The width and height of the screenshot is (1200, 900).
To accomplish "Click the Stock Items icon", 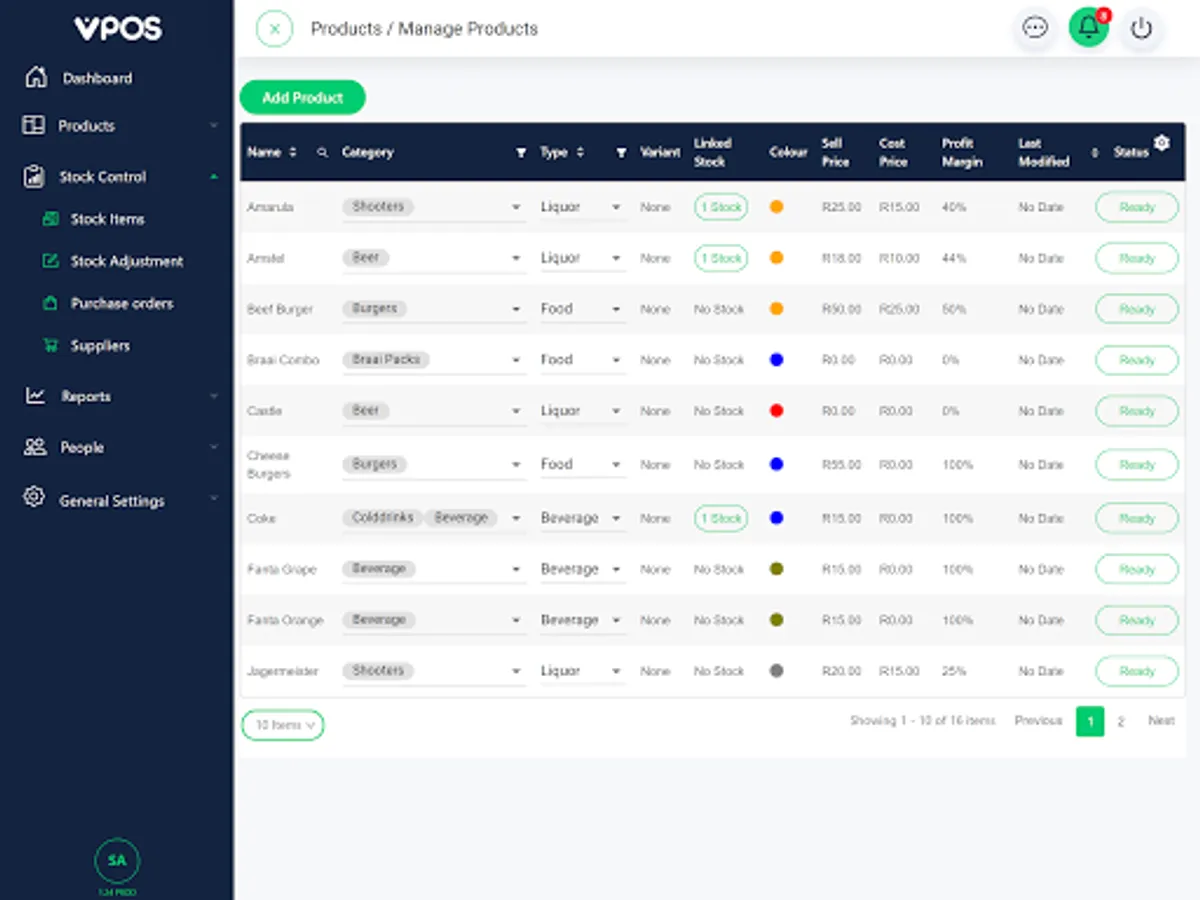I will coord(50,219).
